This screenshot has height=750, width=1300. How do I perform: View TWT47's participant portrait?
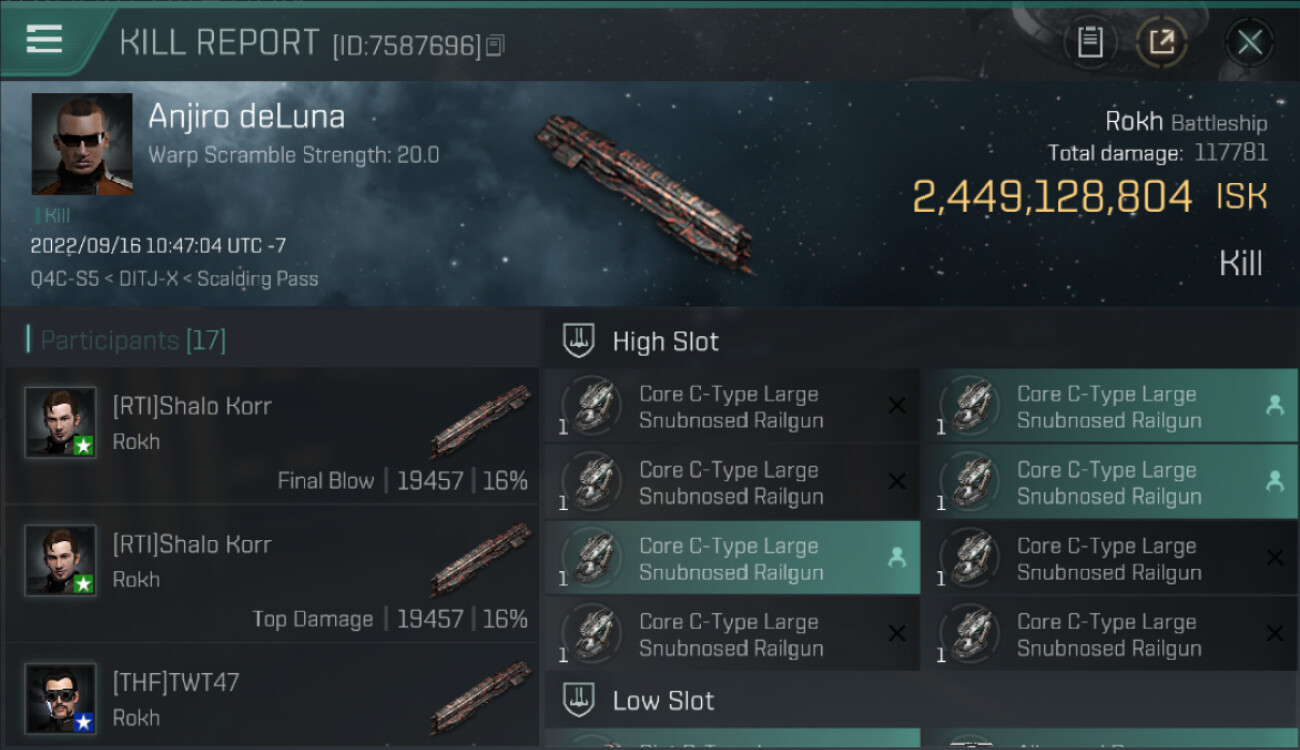60,698
